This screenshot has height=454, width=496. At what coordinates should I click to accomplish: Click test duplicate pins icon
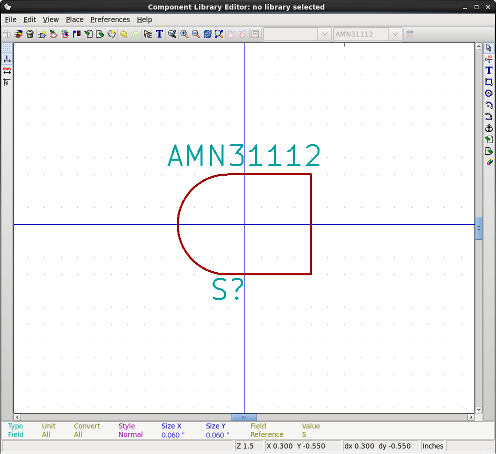[x=172, y=34]
